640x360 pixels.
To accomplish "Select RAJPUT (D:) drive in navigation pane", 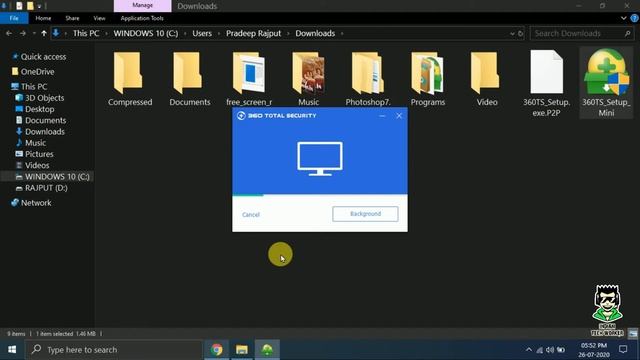I will coord(41,188).
